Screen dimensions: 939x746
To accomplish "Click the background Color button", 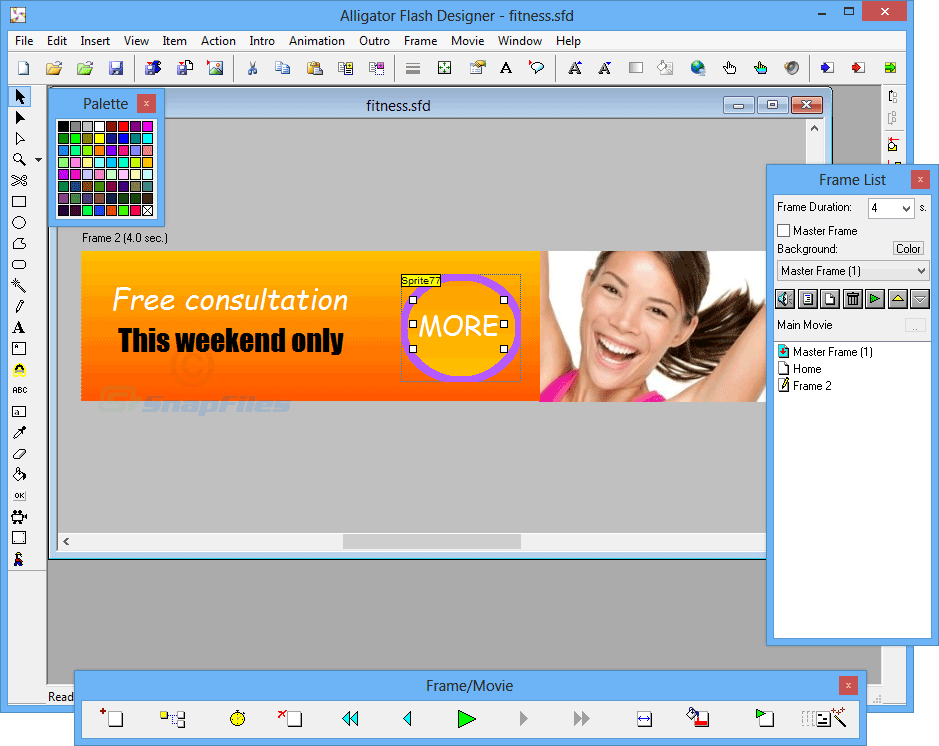I will coord(908,248).
